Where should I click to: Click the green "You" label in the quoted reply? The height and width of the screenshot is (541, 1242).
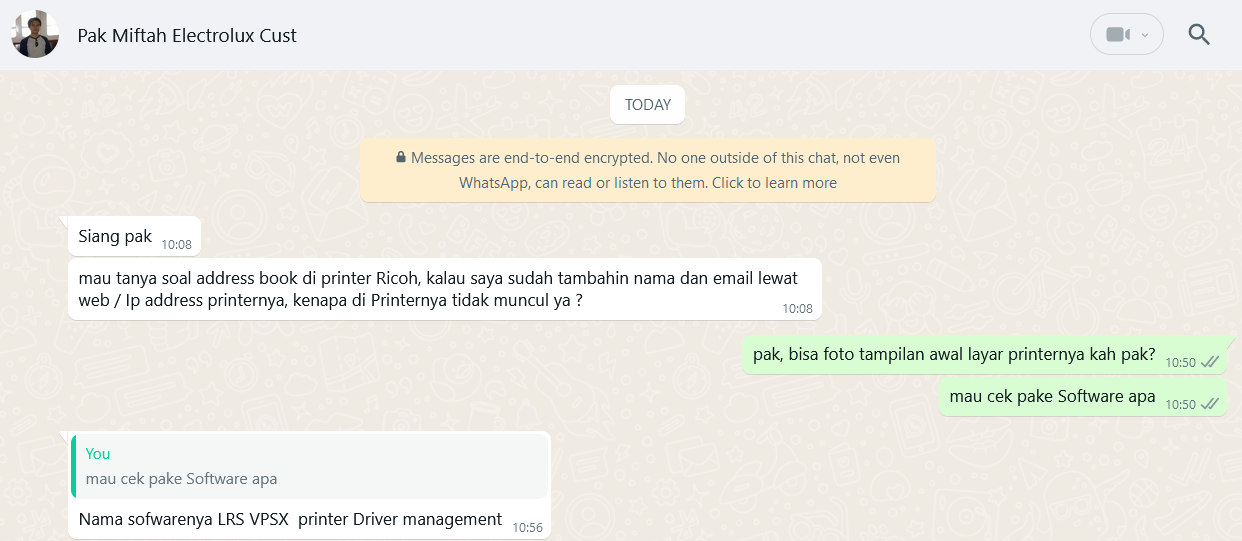pyautogui.click(x=98, y=453)
